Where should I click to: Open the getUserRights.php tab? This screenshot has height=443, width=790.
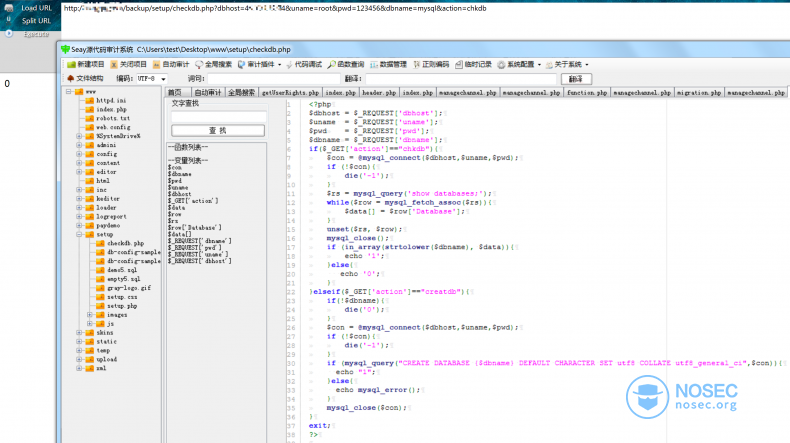pyautogui.click(x=290, y=92)
